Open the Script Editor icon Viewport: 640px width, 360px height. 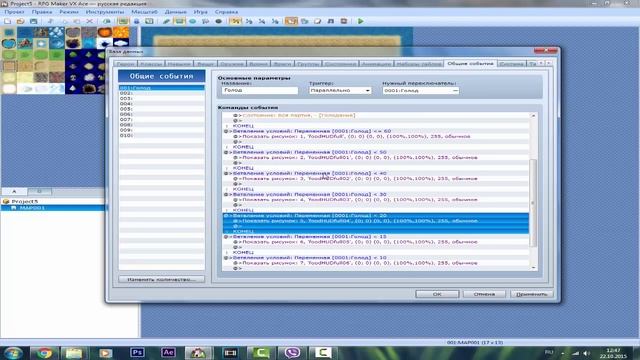click(x=318, y=21)
